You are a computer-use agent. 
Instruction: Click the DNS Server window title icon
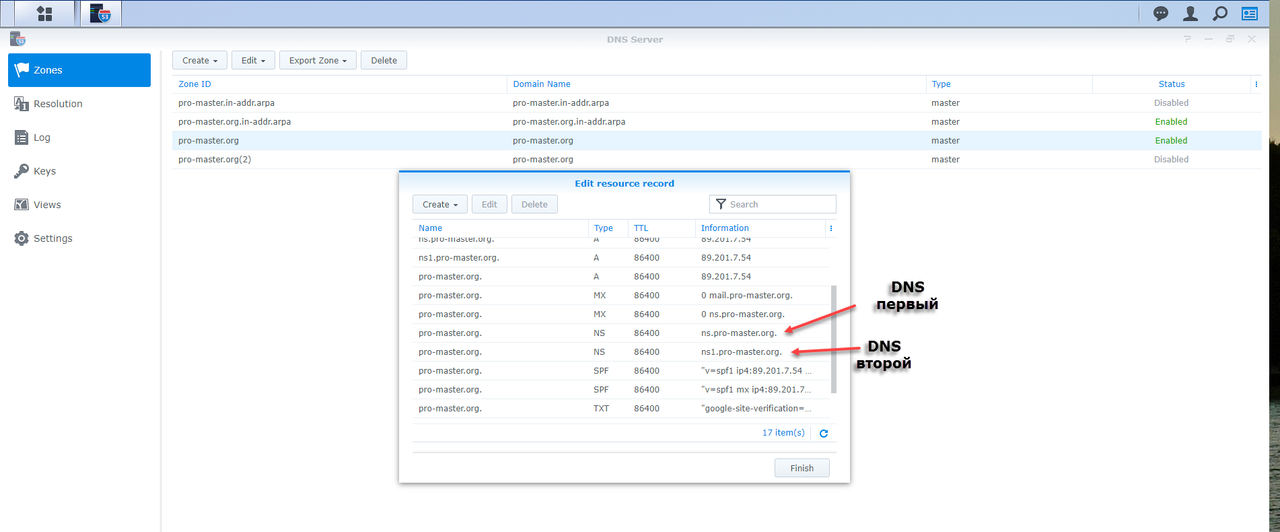[17, 39]
